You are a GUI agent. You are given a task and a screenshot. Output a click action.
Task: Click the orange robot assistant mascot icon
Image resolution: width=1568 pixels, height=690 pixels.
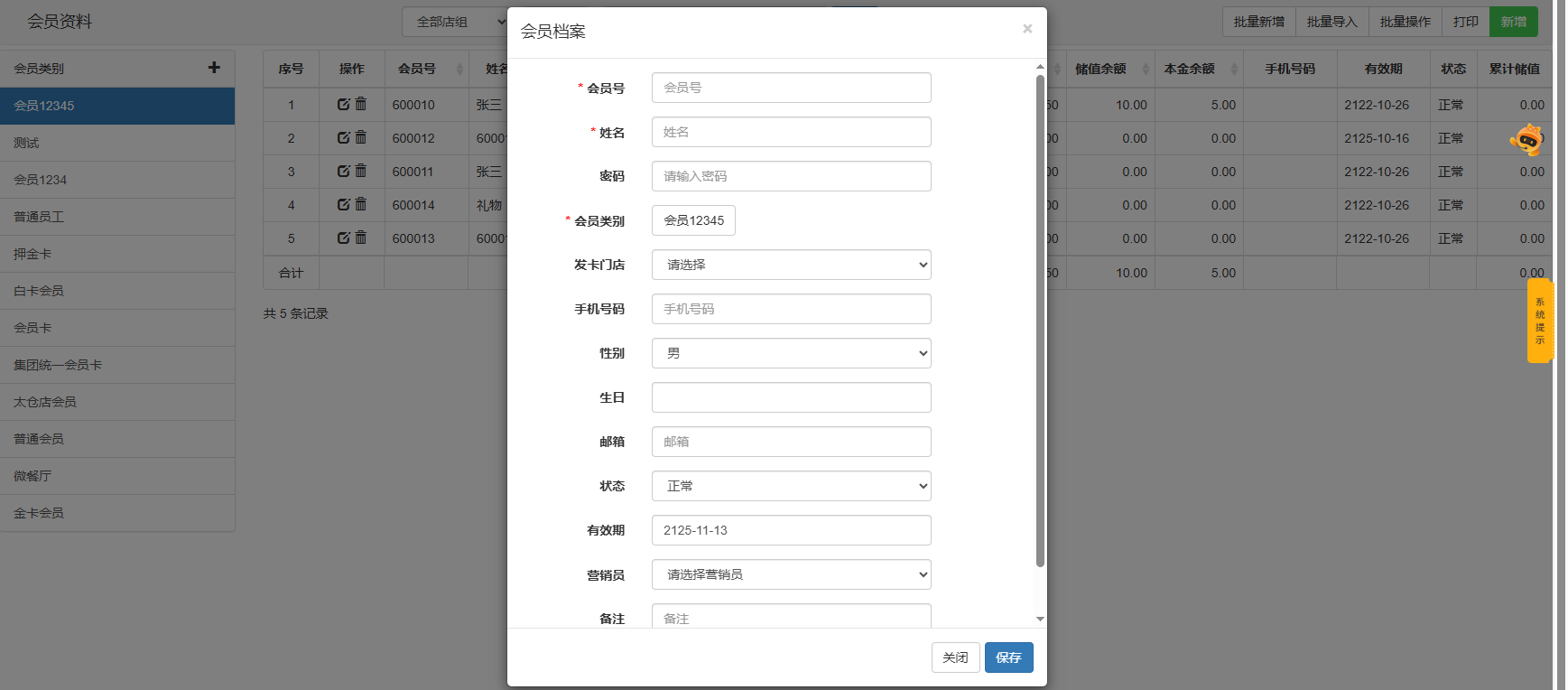pos(1526,140)
